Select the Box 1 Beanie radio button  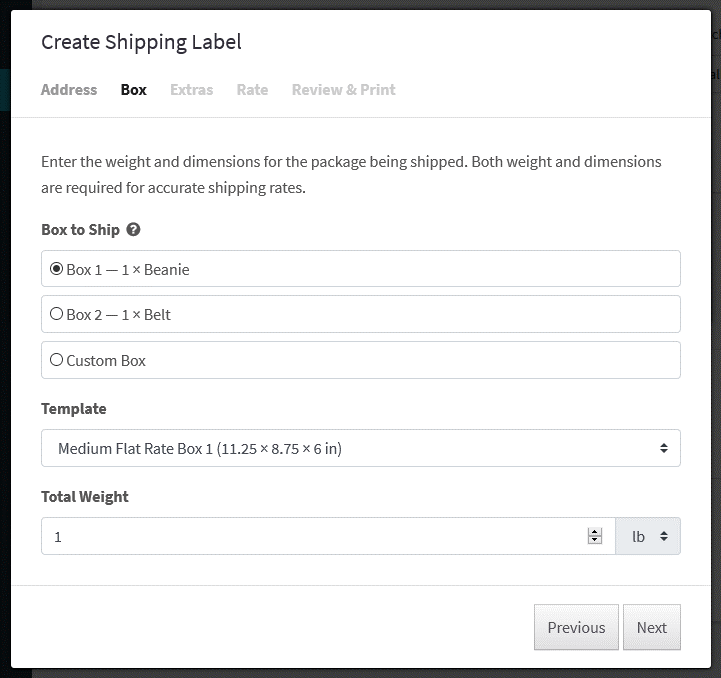pyautogui.click(x=56, y=269)
